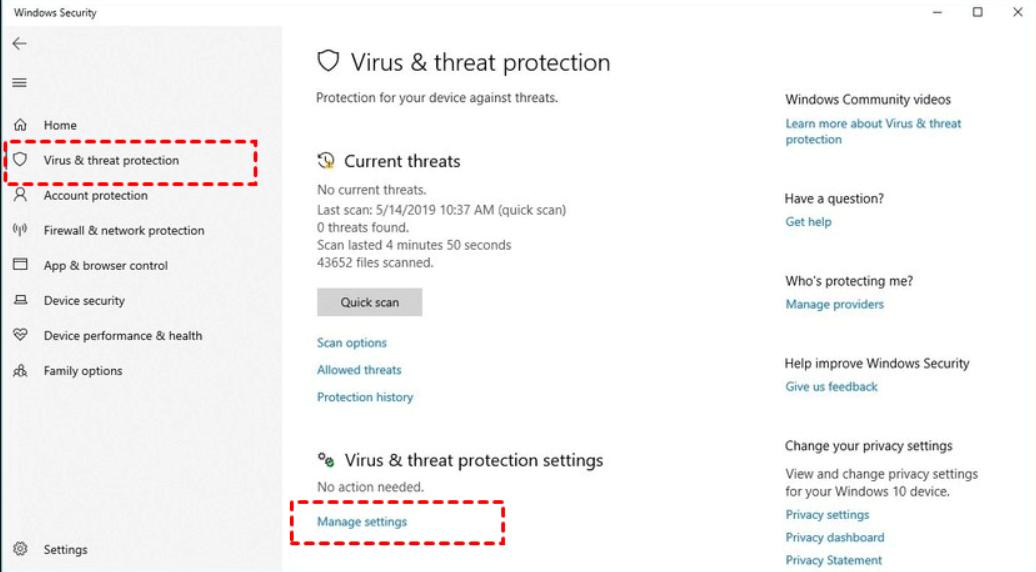This screenshot has height=572, width=1036.
Task: Click Manage settings link
Action: coord(362,522)
